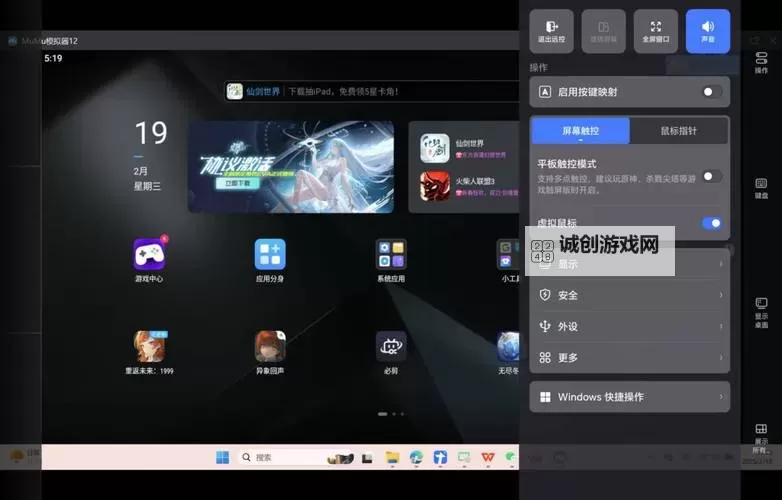This screenshot has height=500, width=782.
Task: Open 全屏窗口 fullscreen window tile
Action: [656, 31]
